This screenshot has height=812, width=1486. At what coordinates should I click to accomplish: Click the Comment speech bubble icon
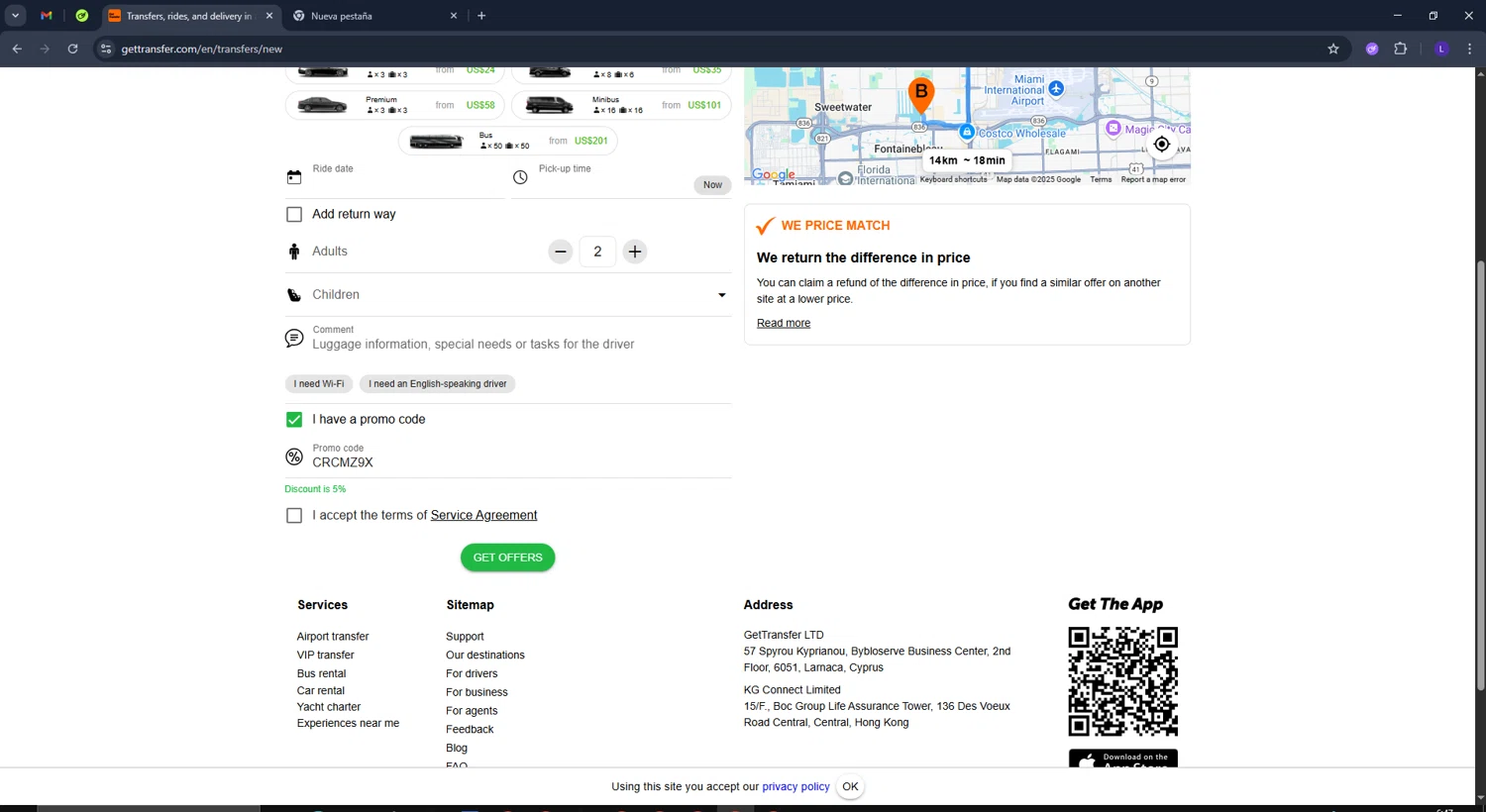294,339
